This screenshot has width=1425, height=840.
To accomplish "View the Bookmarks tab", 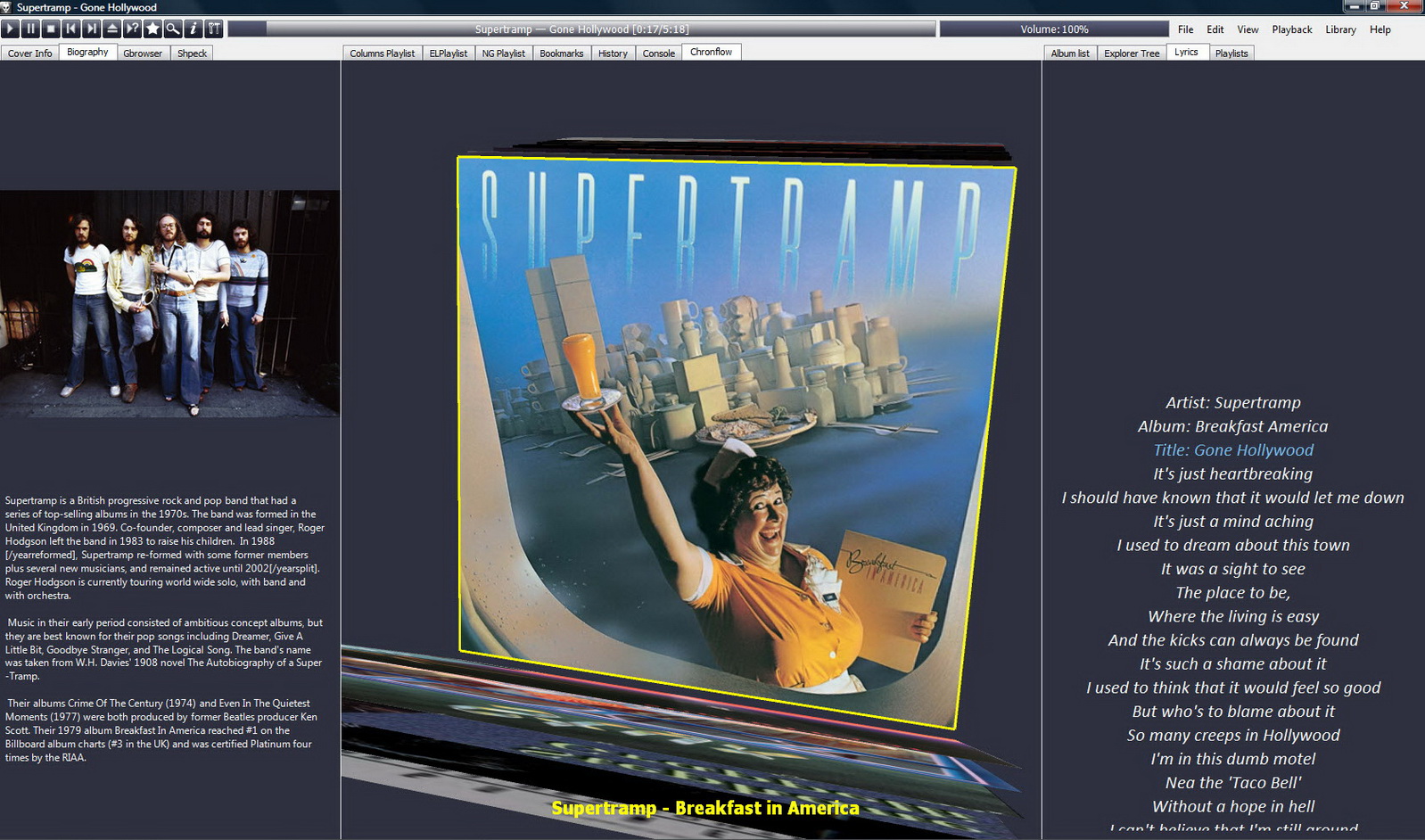I will [562, 54].
